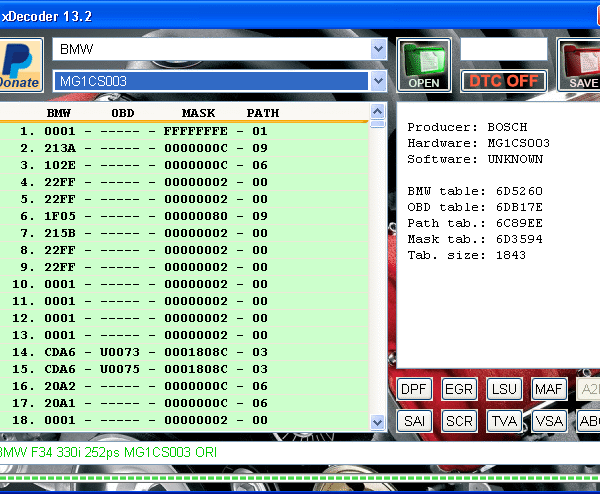The image size is (600, 494).
Task: Click the Hardware: MG1CS003 info line
Action: pos(478,143)
